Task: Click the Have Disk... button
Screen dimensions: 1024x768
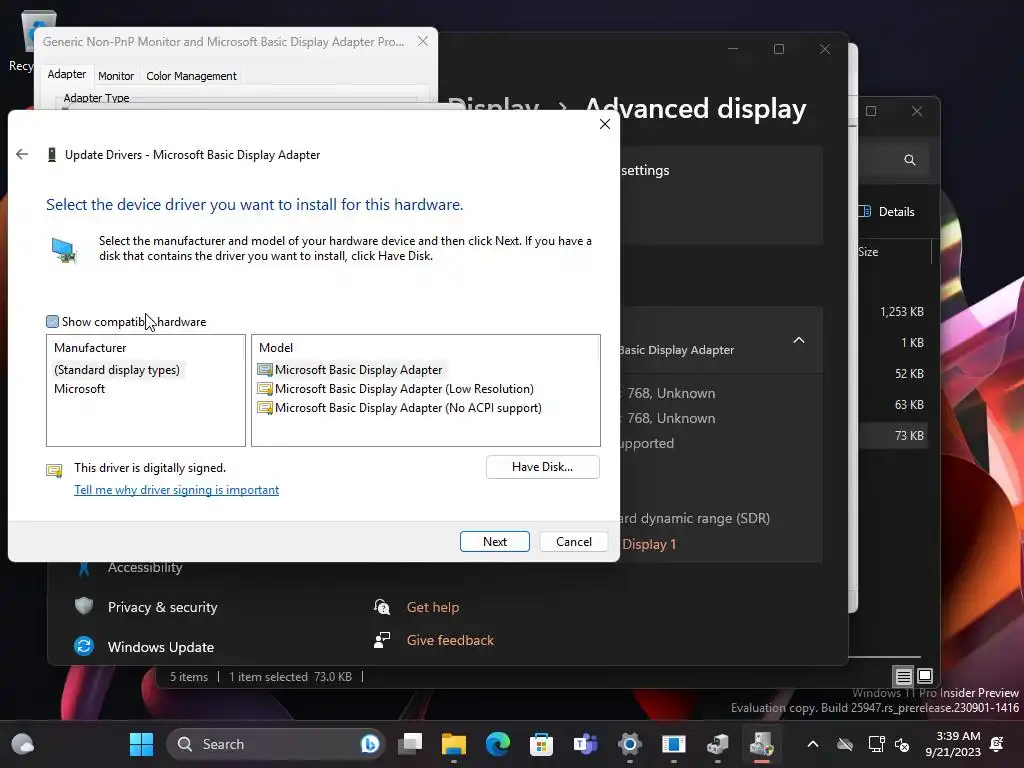Action: [542, 467]
